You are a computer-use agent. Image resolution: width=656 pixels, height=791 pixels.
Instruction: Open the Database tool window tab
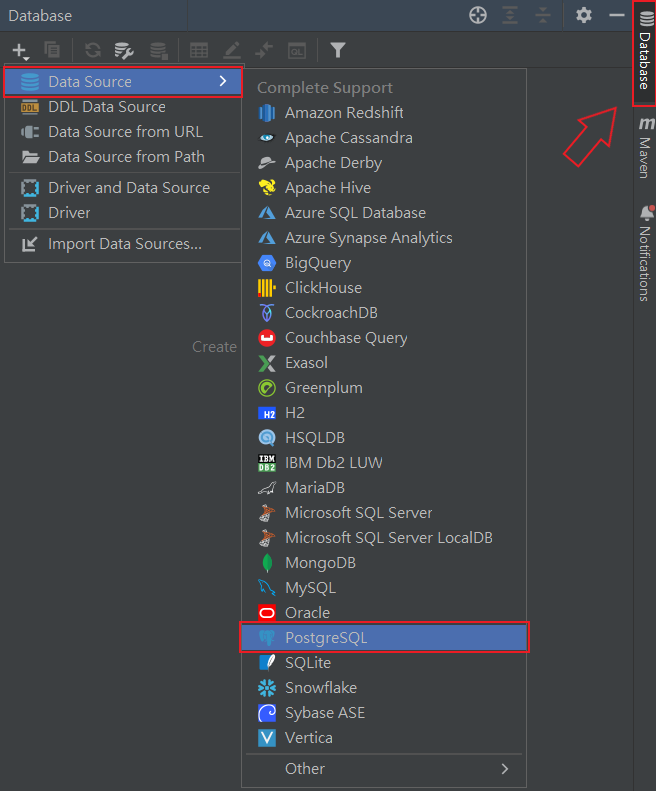coord(645,53)
